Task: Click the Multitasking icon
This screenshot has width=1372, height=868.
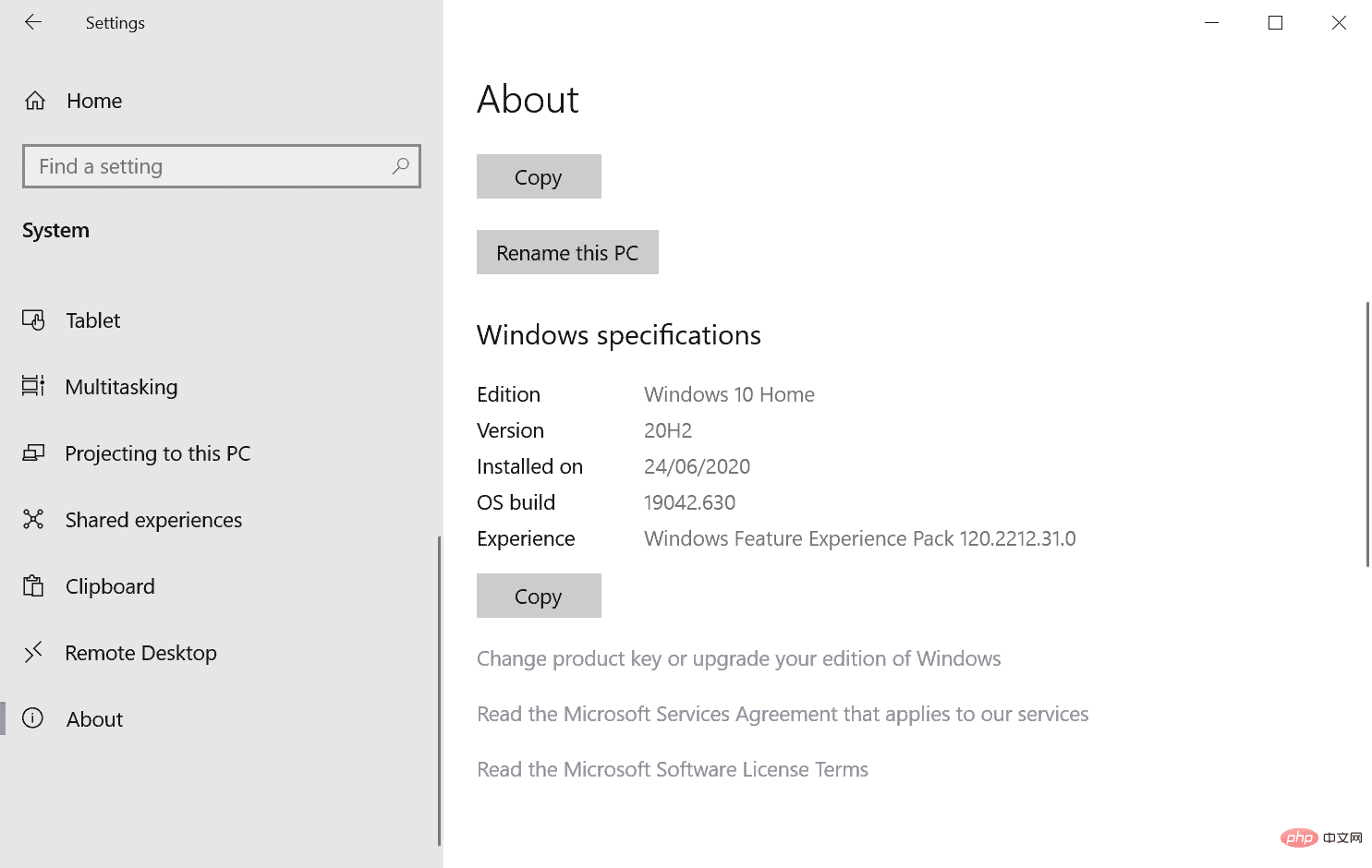Action: pyautogui.click(x=33, y=386)
